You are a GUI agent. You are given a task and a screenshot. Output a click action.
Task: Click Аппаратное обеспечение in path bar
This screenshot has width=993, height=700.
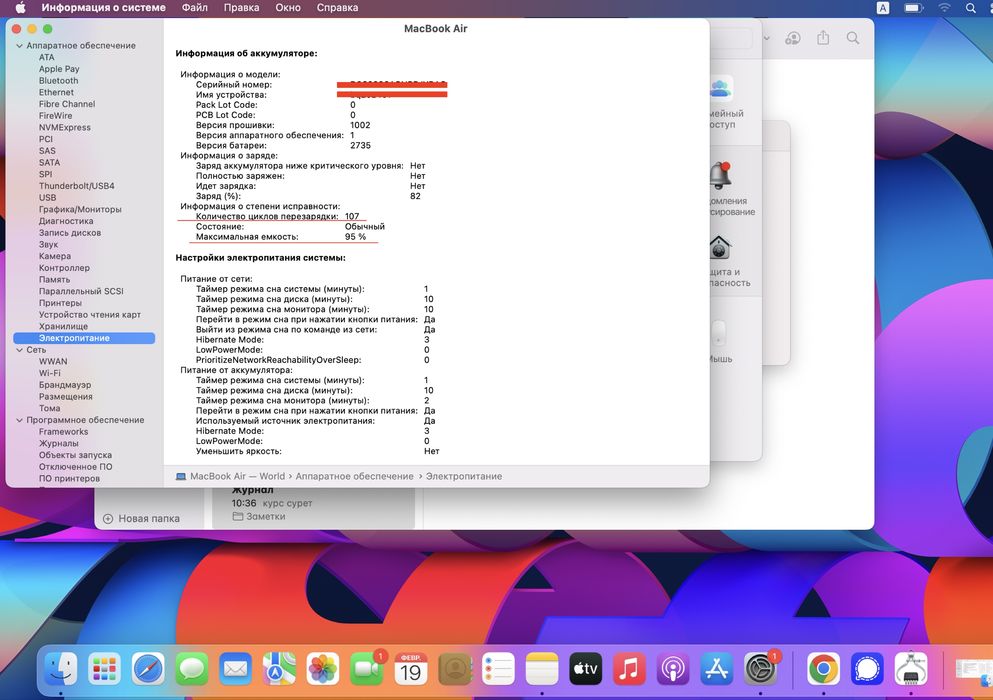[354, 476]
